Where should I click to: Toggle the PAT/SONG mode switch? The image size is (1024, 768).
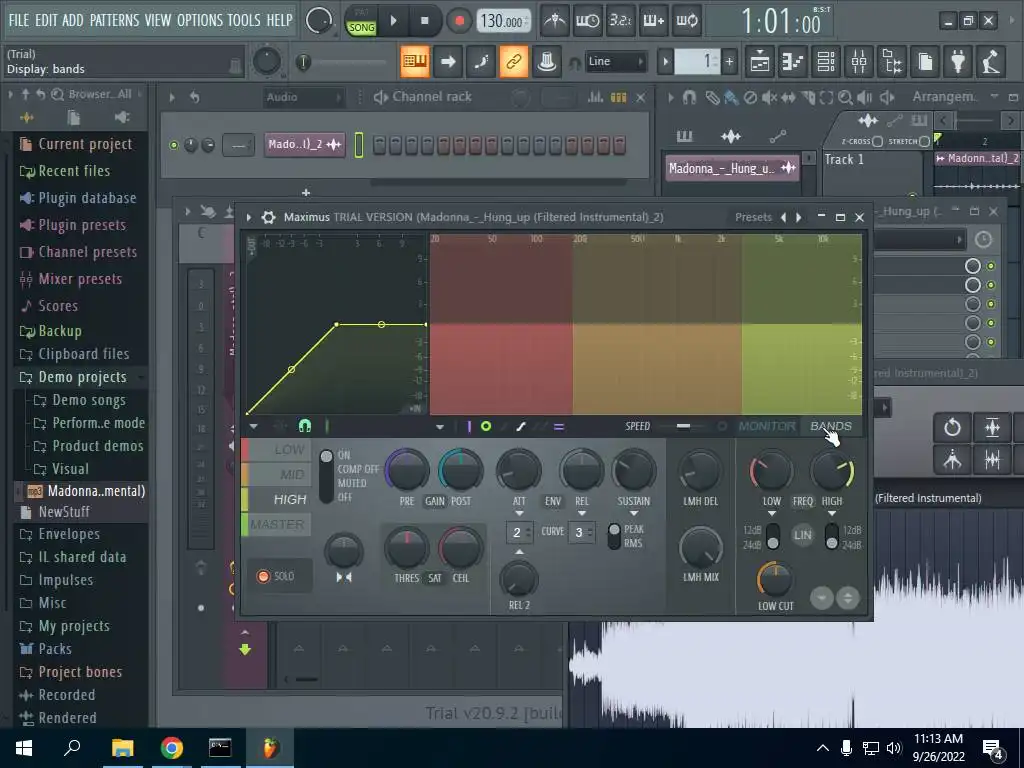pyautogui.click(x=361, y=21)
